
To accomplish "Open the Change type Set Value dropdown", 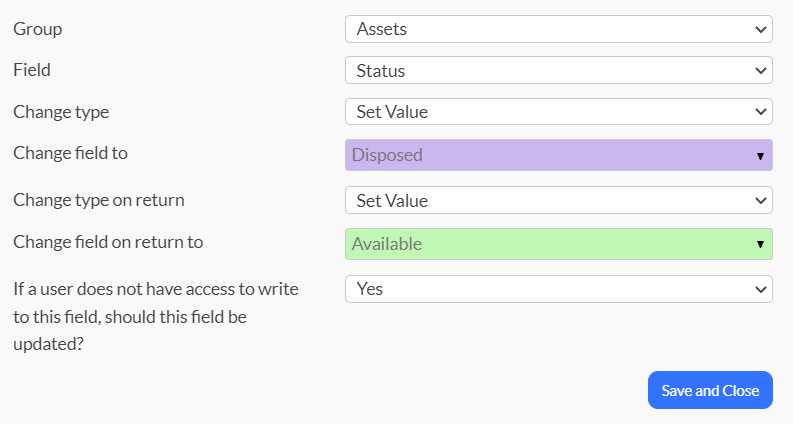I will pyautogui.click(x=559, y=111).
